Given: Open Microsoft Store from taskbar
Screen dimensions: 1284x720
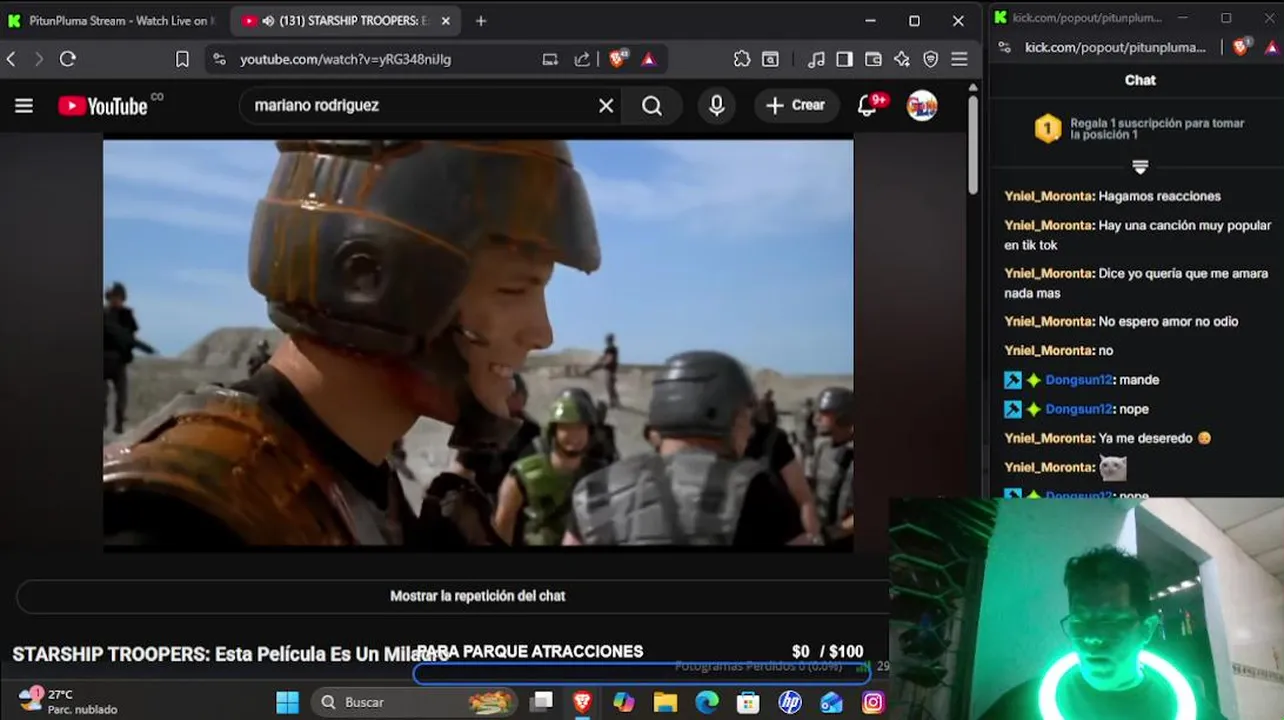Looking at the screenshot, I should point(748,702).
